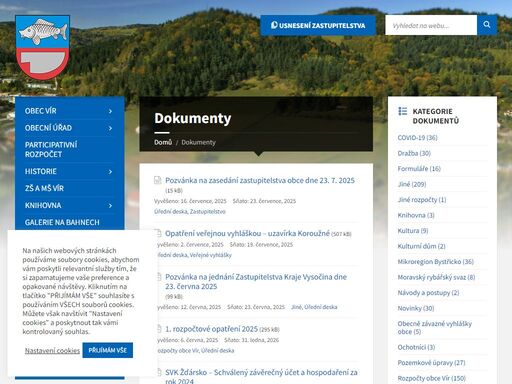The height and width of the screenshot is (384, 512).
Task: Open Historie menu item
Action: click(x=41, y=171)
